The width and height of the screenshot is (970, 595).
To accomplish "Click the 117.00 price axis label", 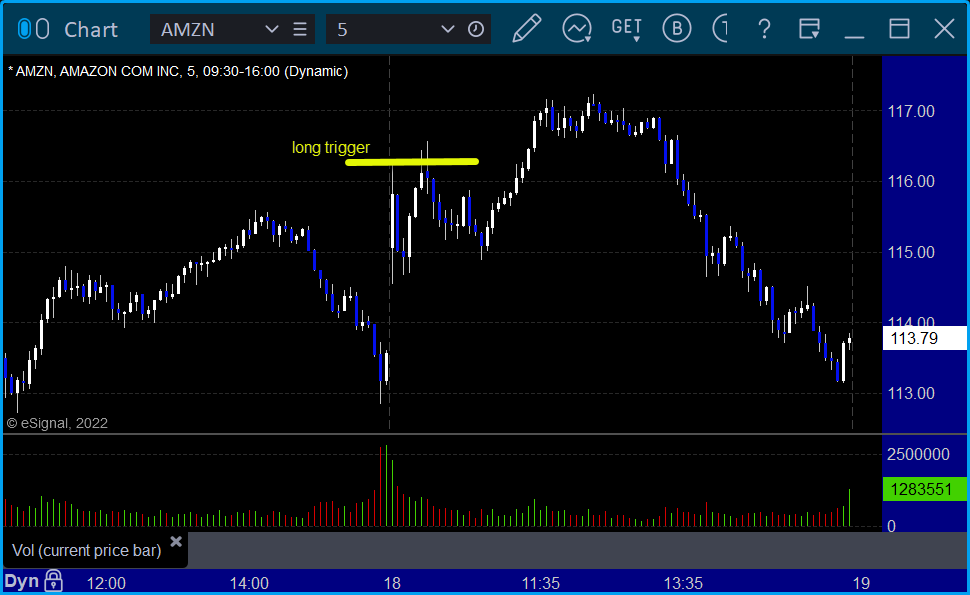I will [x=911, y=111].
